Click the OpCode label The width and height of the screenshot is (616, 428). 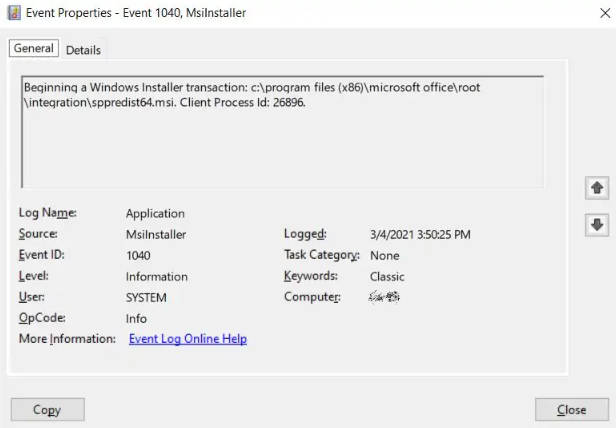[42, 318]
